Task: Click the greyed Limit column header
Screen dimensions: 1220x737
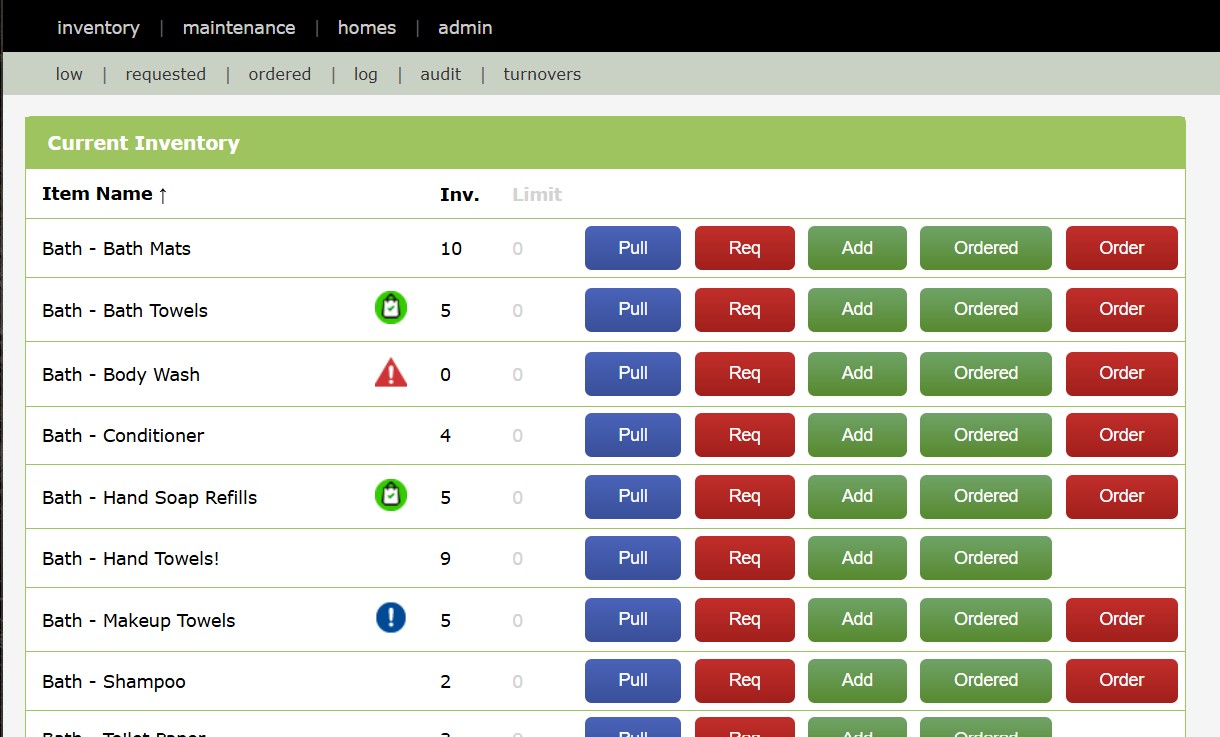Action: (537, 195)
